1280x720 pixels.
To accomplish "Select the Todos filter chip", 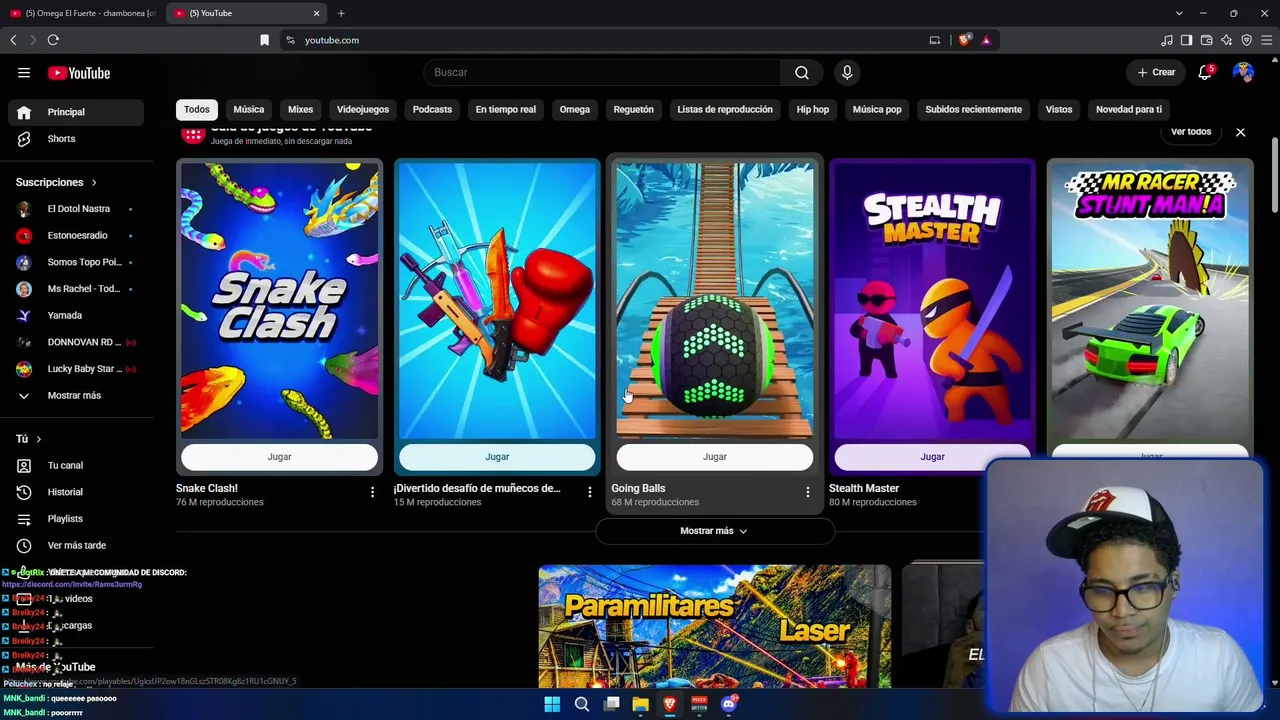I will point(197,110).
